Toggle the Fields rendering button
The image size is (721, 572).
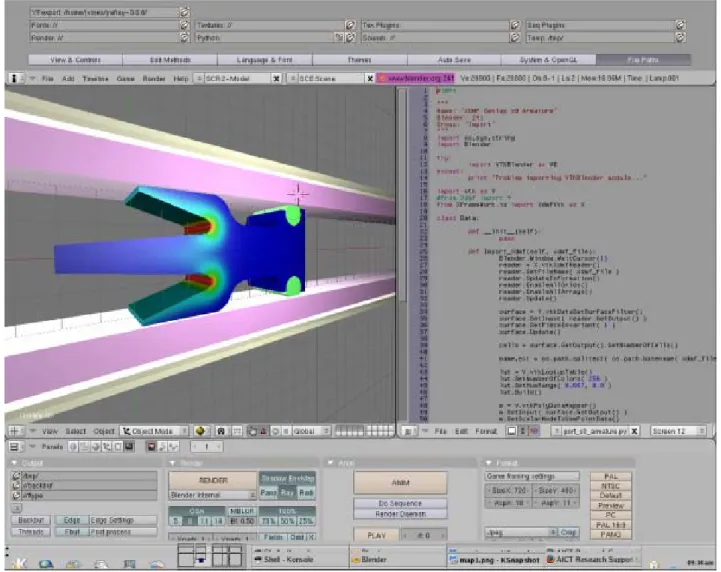(273, 537)
